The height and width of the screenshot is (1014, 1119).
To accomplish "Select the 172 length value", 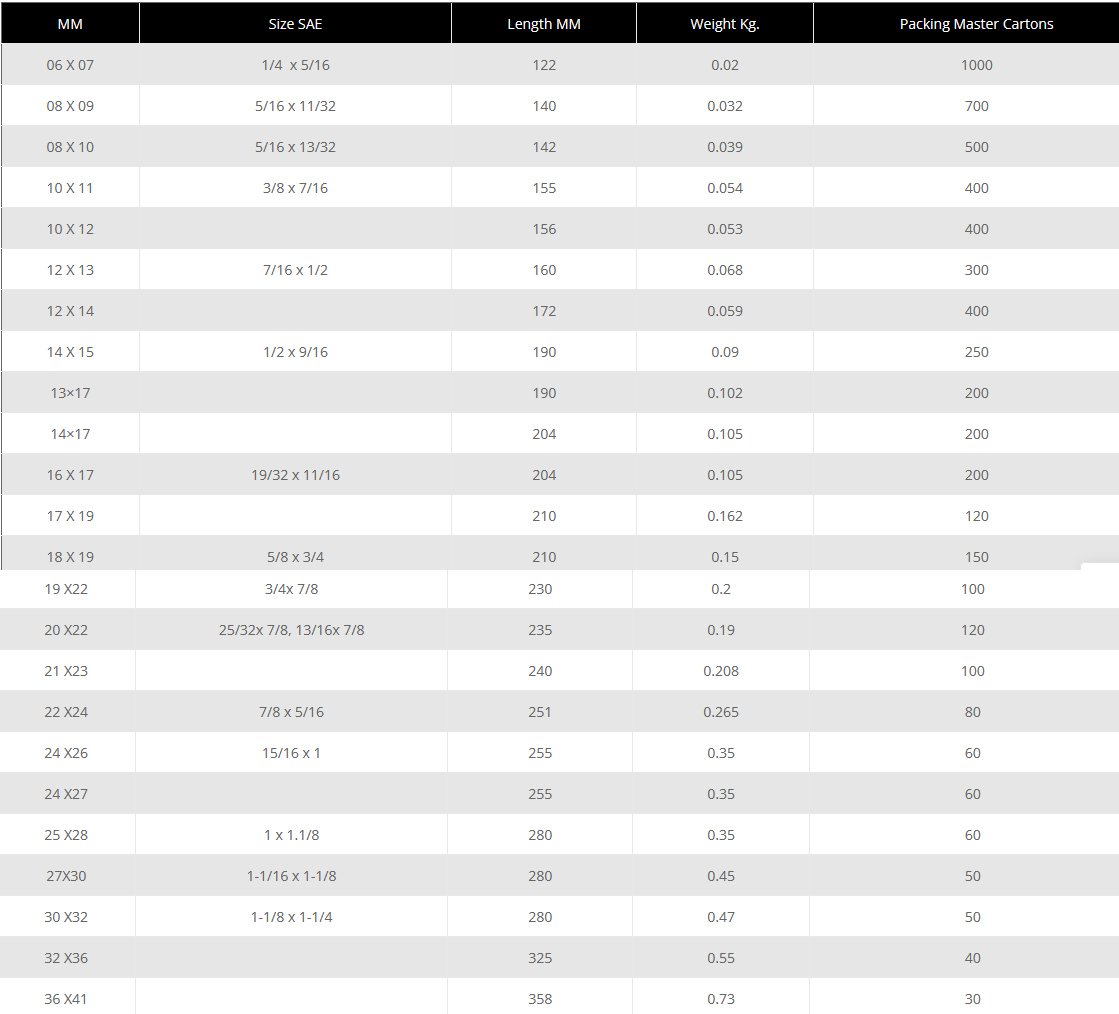I will (544, 311).
